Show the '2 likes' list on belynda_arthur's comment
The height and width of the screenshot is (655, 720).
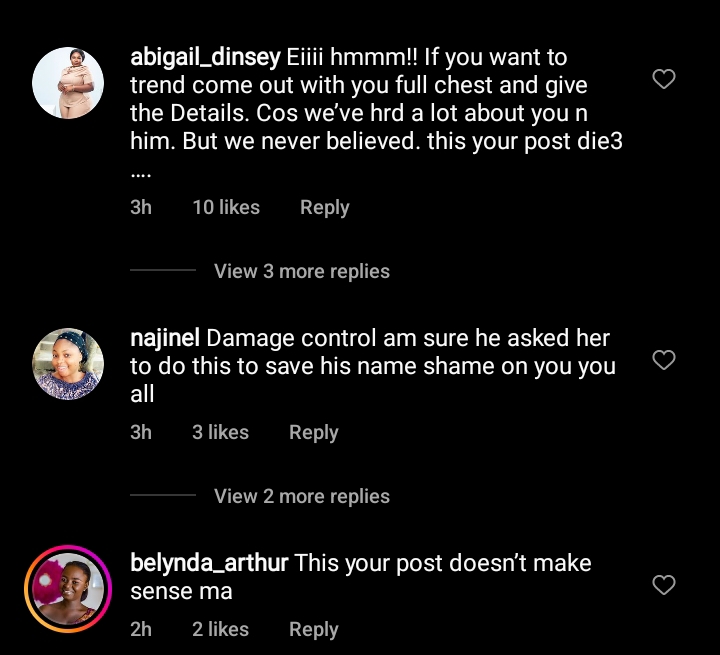tap(220, 629)
